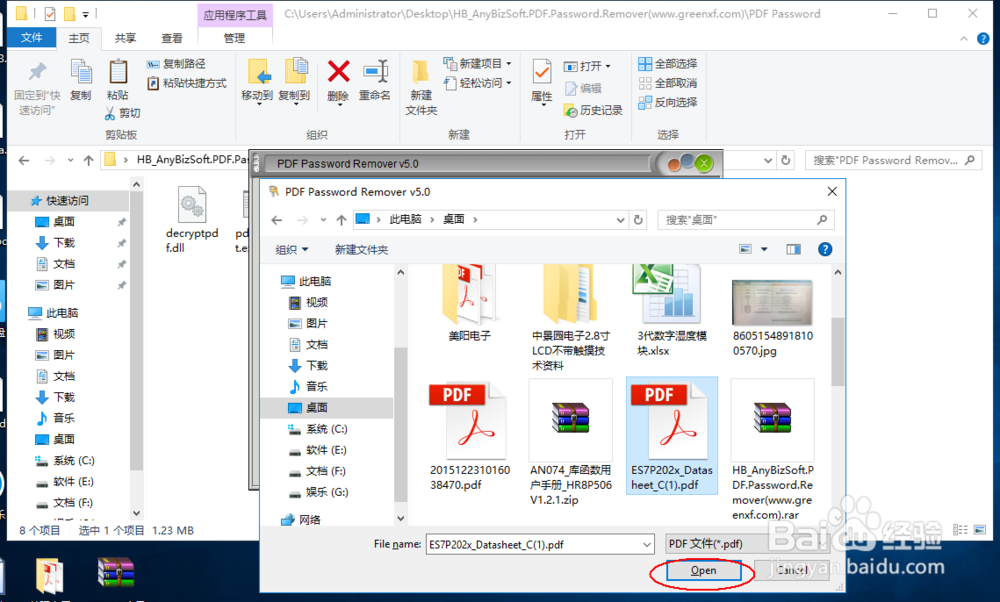1000x602 pixels.
Task: Click Explorer's Up arrow navigation button
Action: 88,160
